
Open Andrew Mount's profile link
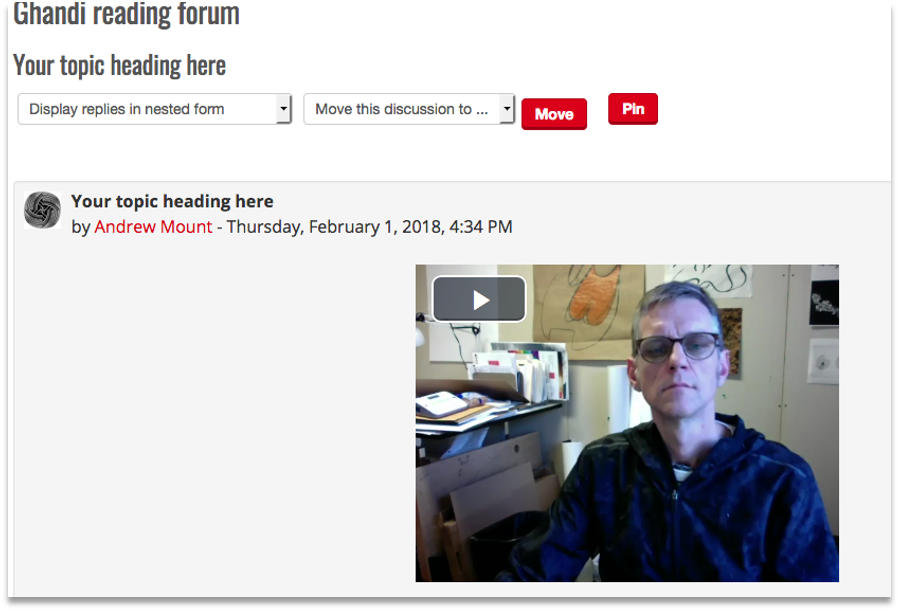[x=153, y=227]
